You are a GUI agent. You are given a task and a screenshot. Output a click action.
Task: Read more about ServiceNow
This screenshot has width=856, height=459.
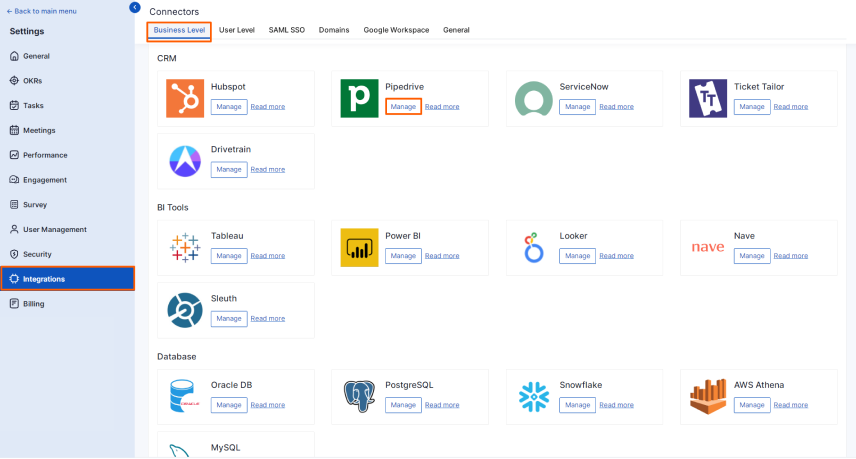click(x=616, y=107)
